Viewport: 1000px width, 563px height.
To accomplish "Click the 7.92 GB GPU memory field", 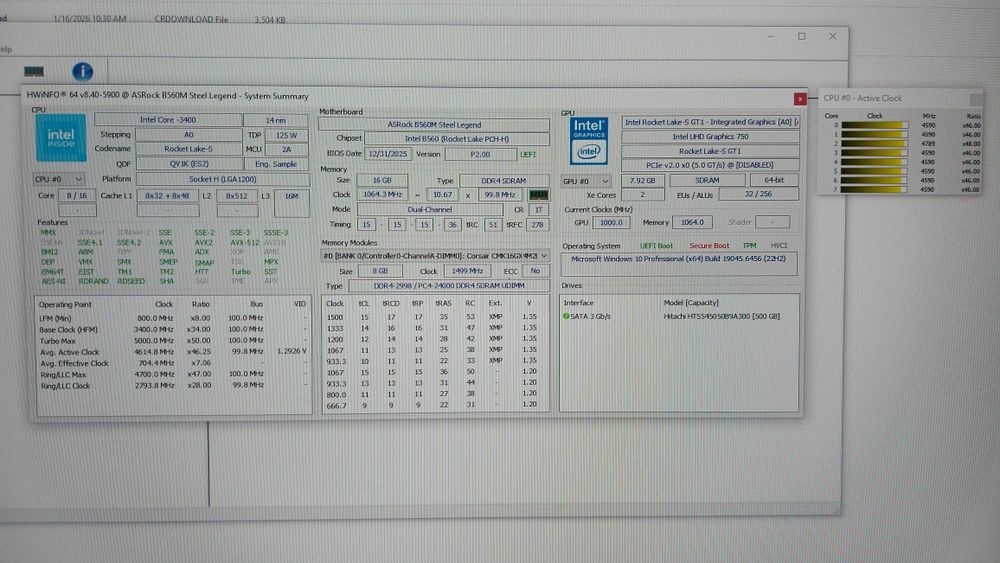I will (642, 180).
